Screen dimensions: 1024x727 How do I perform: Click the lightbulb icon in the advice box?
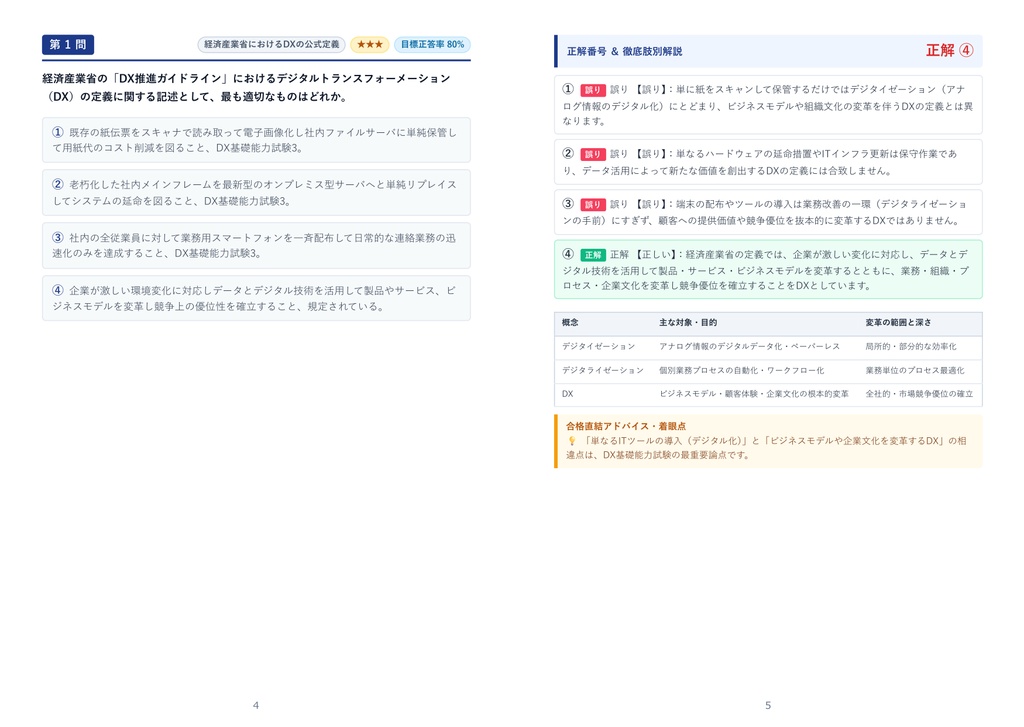[x=571, y=441]
